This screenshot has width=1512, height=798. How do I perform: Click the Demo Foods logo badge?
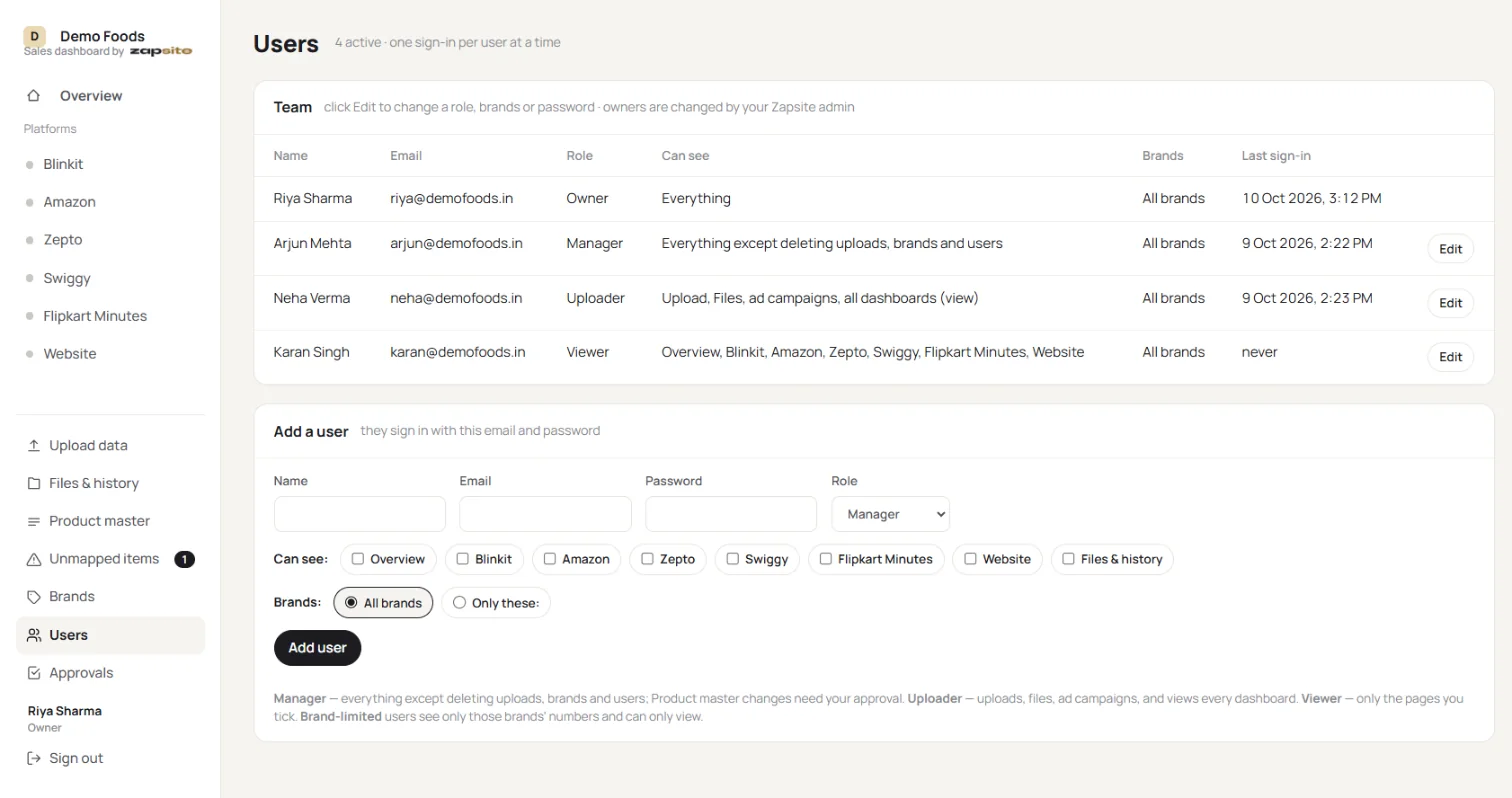pyautogui.click(x=35, y=37)
